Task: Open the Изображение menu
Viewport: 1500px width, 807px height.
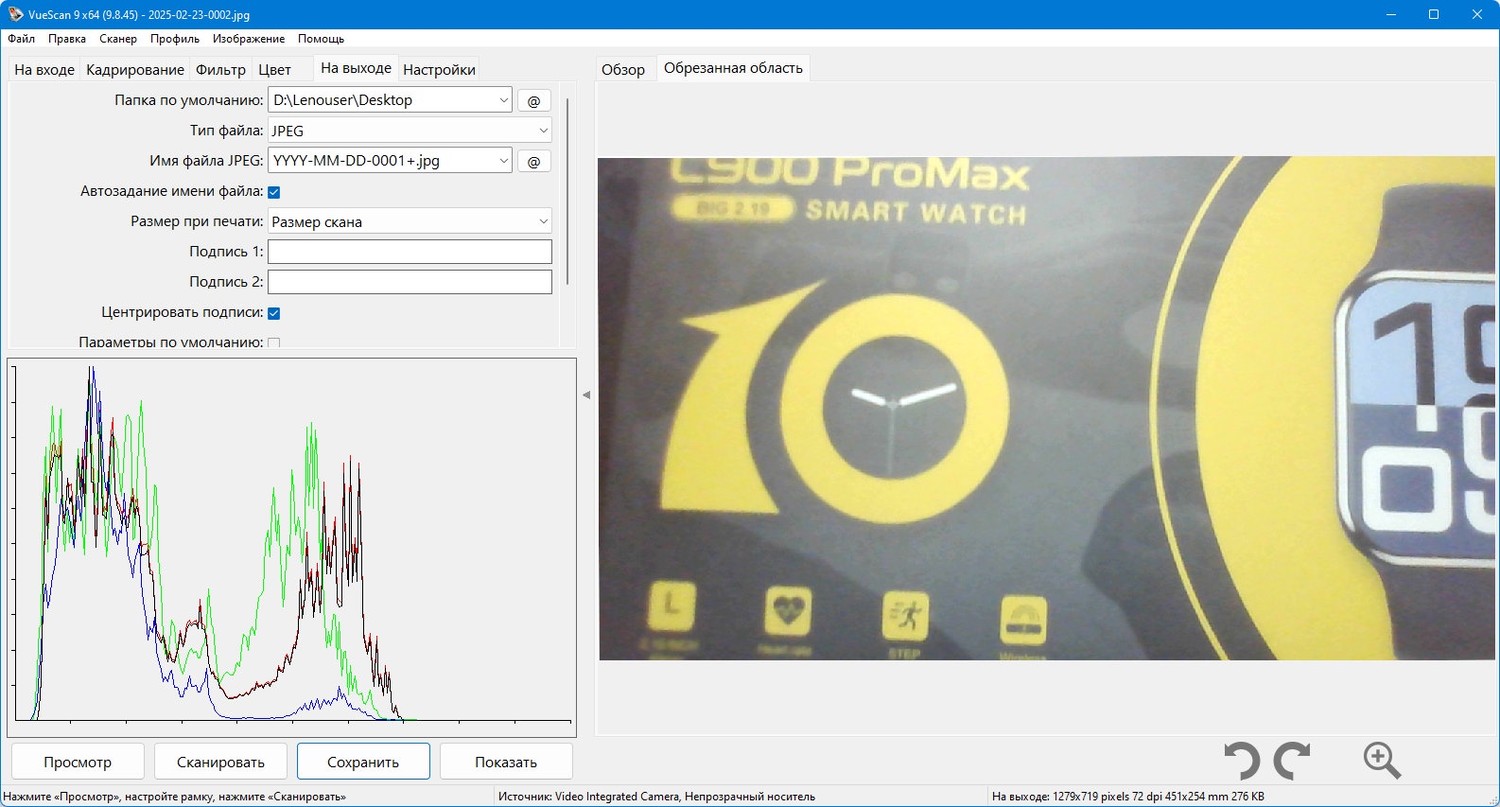Action: tap(249, 39)
